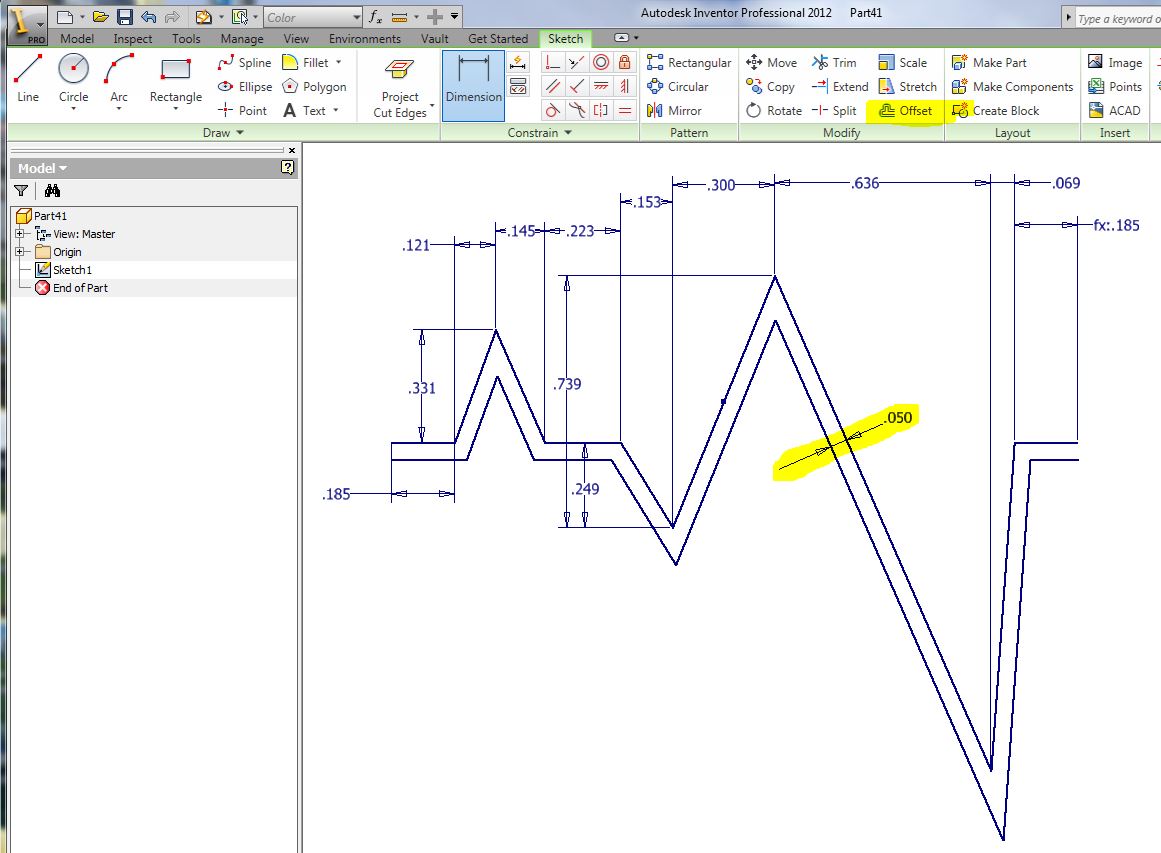
Task: Click the Automatic Dimensions icon
Action: 518,63
